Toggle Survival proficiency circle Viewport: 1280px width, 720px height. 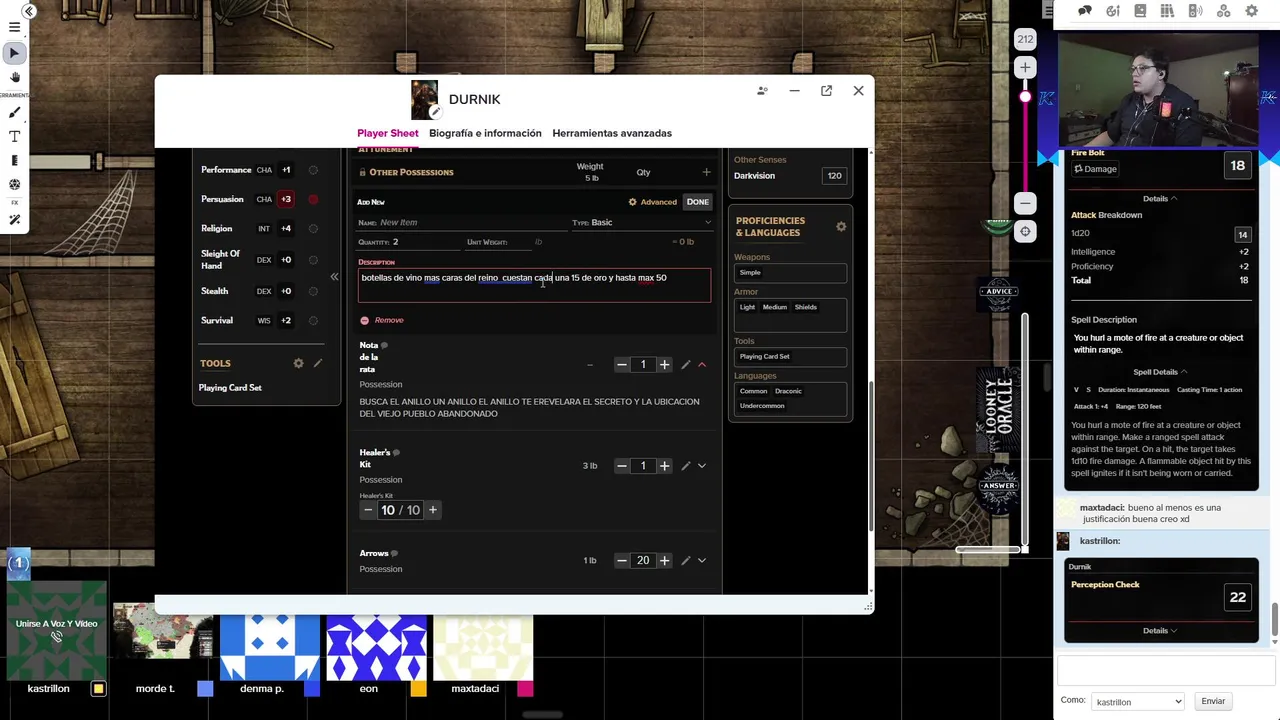(313, 320)
